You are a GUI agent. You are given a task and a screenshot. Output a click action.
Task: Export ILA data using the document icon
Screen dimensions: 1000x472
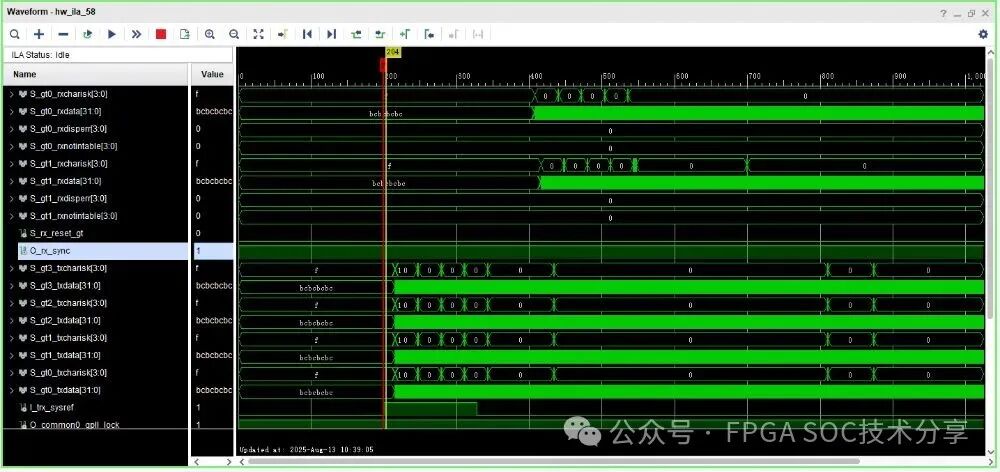185,34
